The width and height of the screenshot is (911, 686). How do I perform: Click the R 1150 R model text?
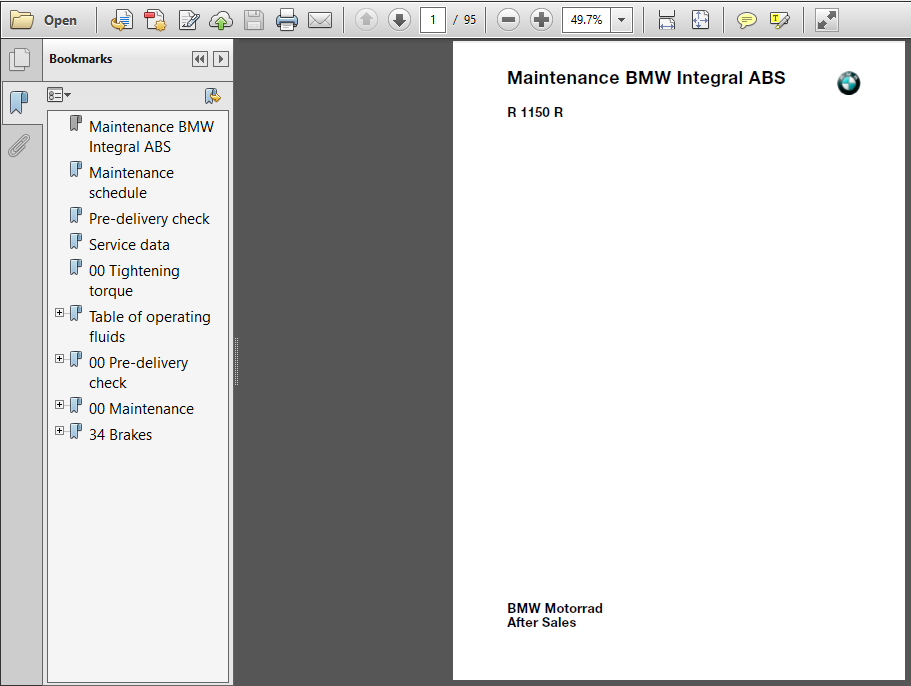tap(535, 112)
